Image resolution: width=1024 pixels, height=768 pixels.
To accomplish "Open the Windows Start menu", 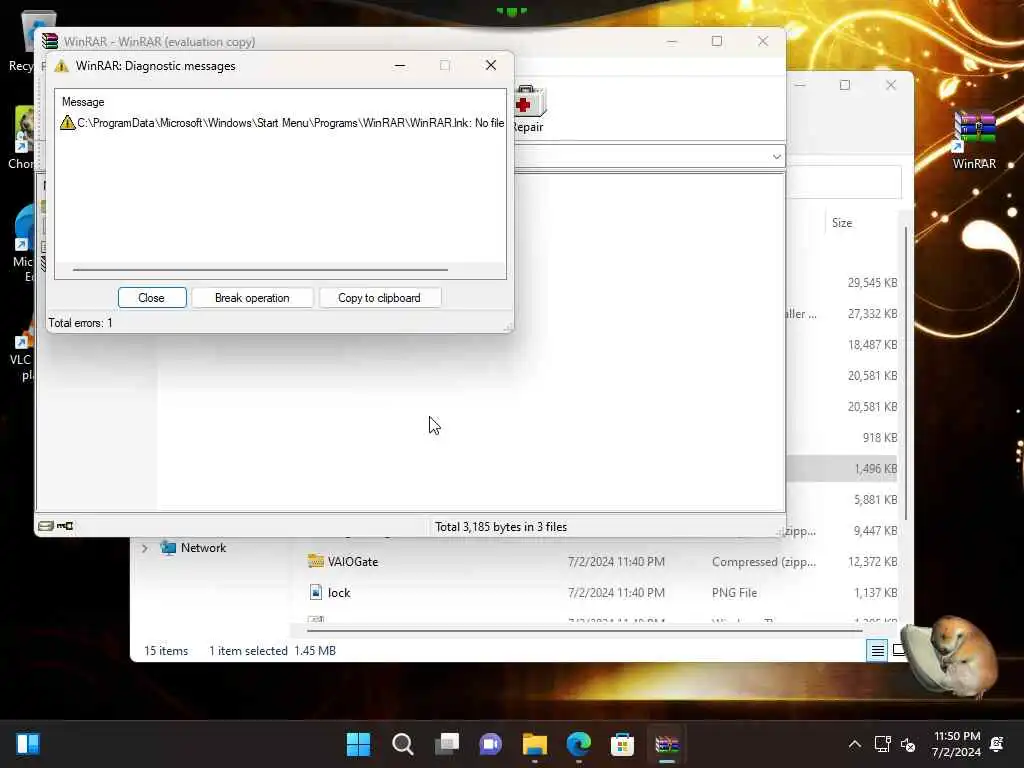I will (x=358, y=744).
